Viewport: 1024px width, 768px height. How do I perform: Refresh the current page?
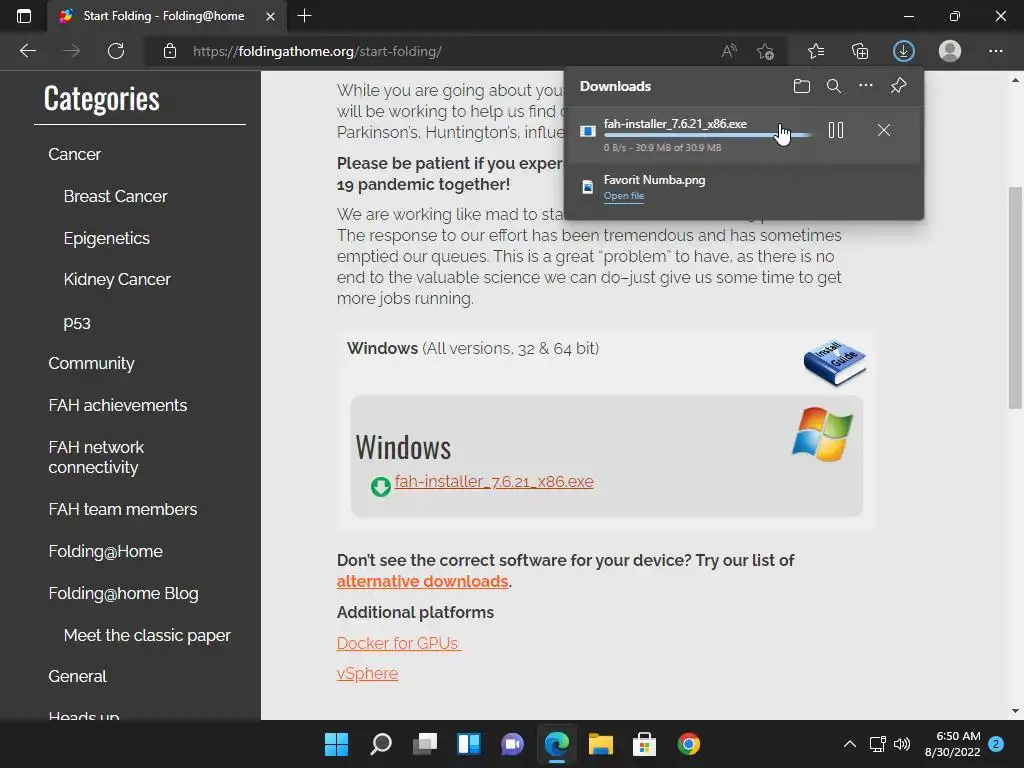(116, 51)
